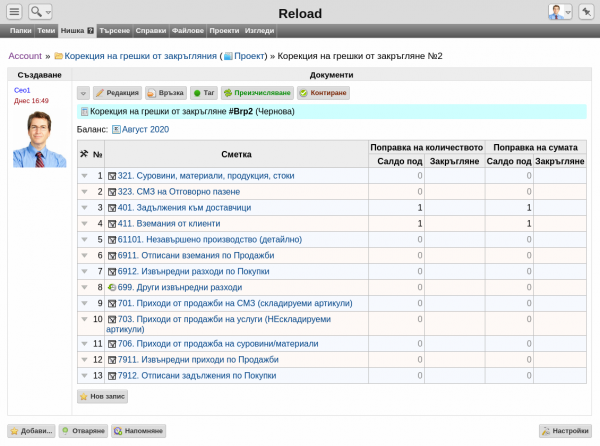The height and width of the screenshot is (446, 600).
Task: Click the user avatar photo
Action: (39, 138)
